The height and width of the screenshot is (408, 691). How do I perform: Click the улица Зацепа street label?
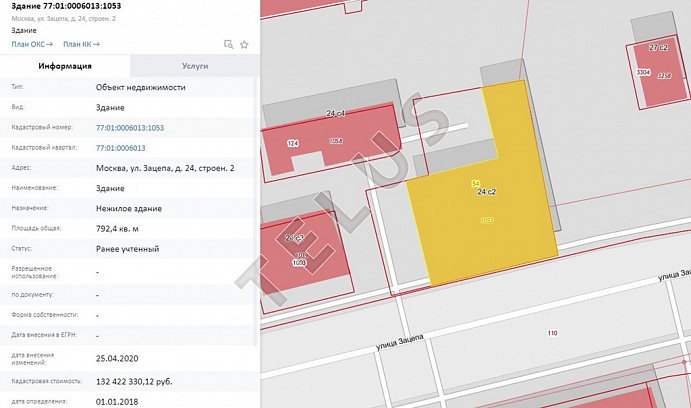coord(399,342)
